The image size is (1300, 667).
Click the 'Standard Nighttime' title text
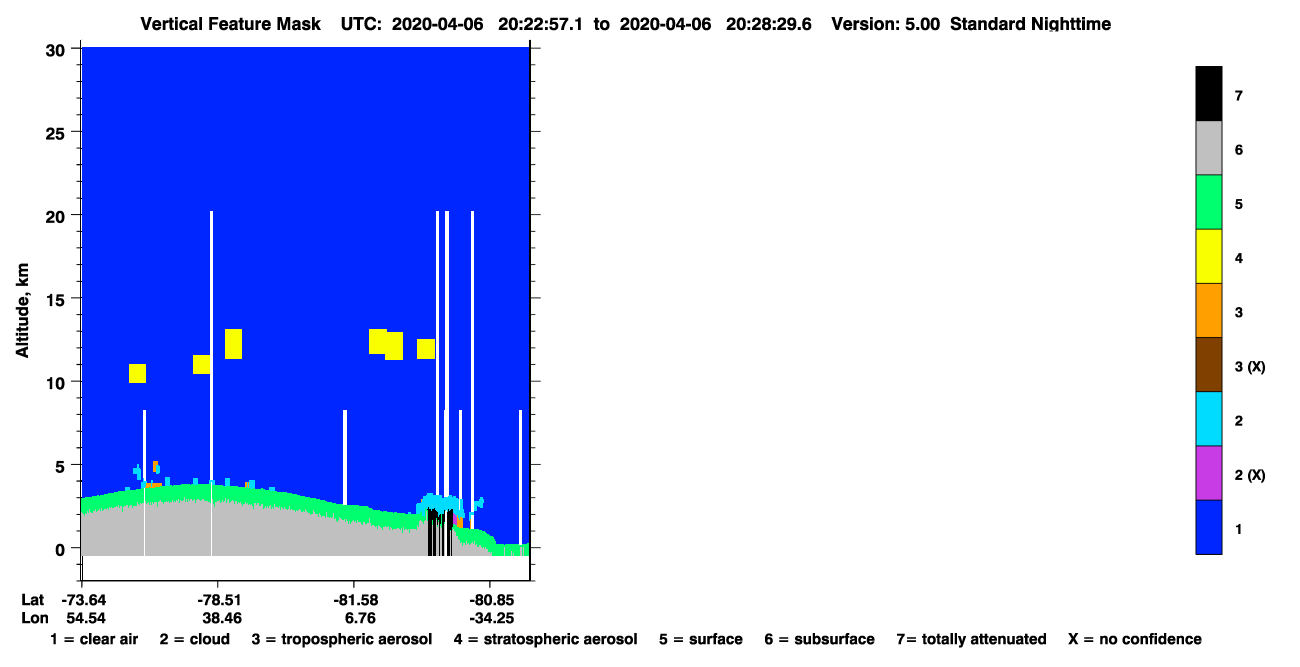[x=1030, y=24]
